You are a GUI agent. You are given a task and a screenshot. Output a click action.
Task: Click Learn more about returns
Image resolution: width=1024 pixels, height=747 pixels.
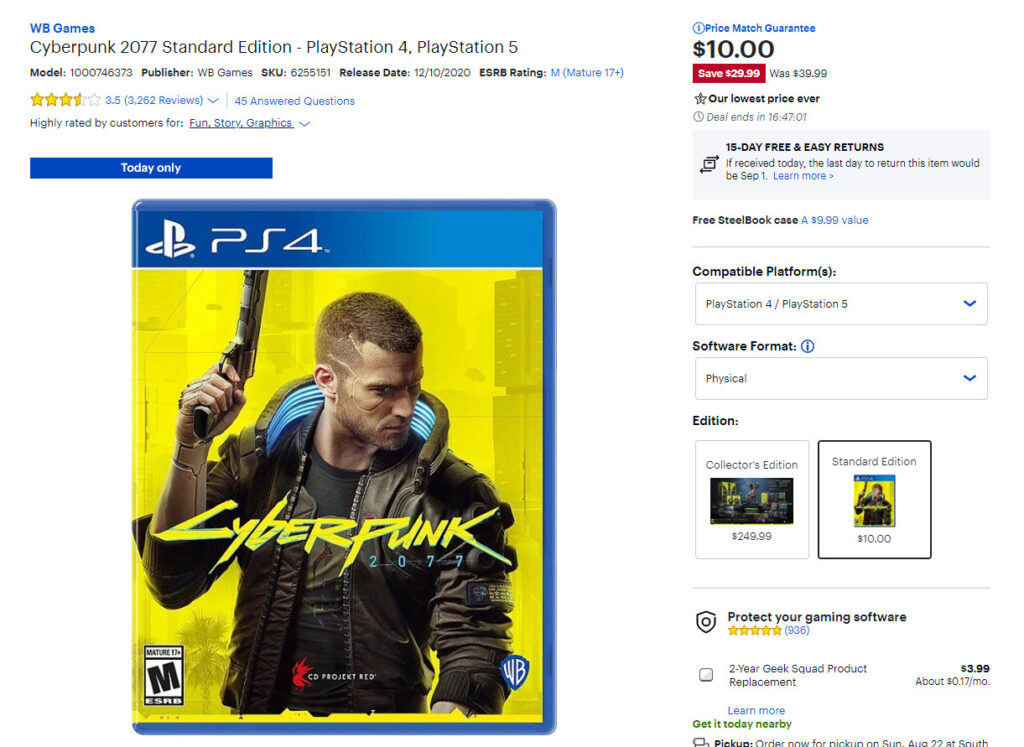coord(803,176)
